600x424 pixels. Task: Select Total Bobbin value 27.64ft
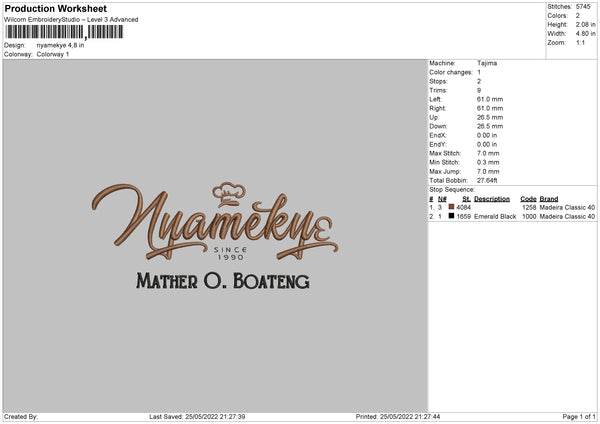(487, 181)
